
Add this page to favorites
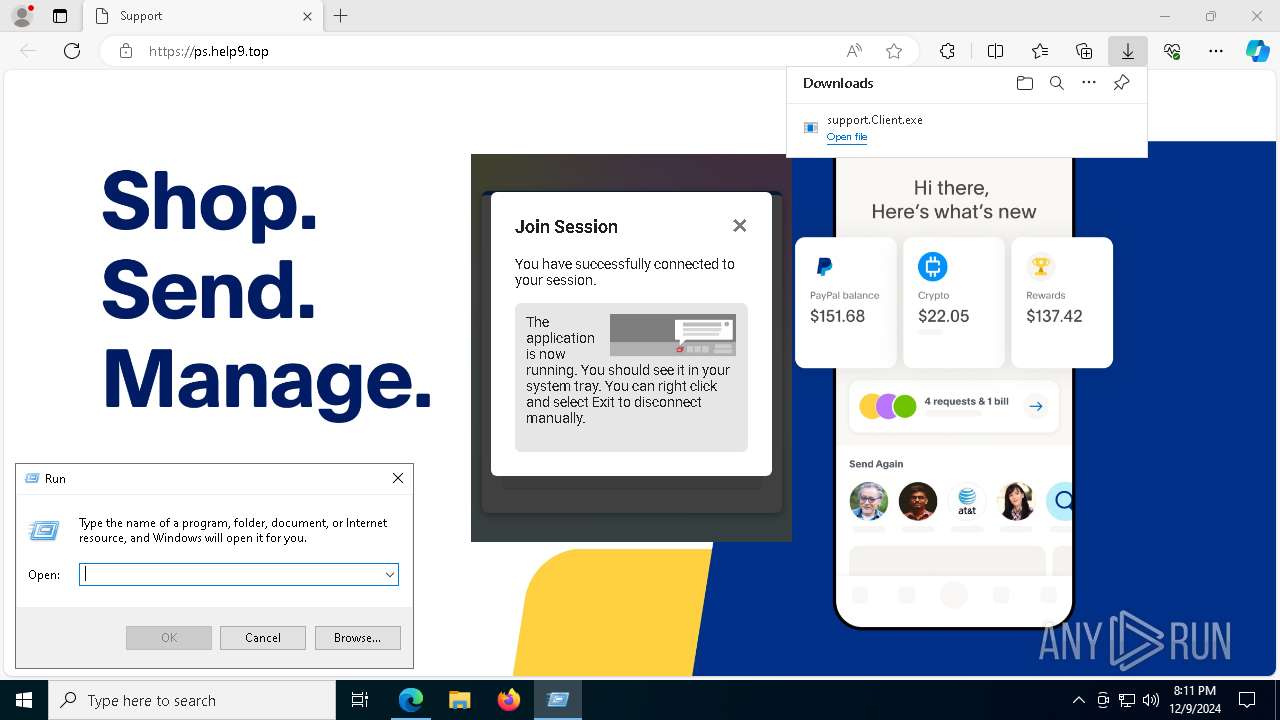point(894,51)
